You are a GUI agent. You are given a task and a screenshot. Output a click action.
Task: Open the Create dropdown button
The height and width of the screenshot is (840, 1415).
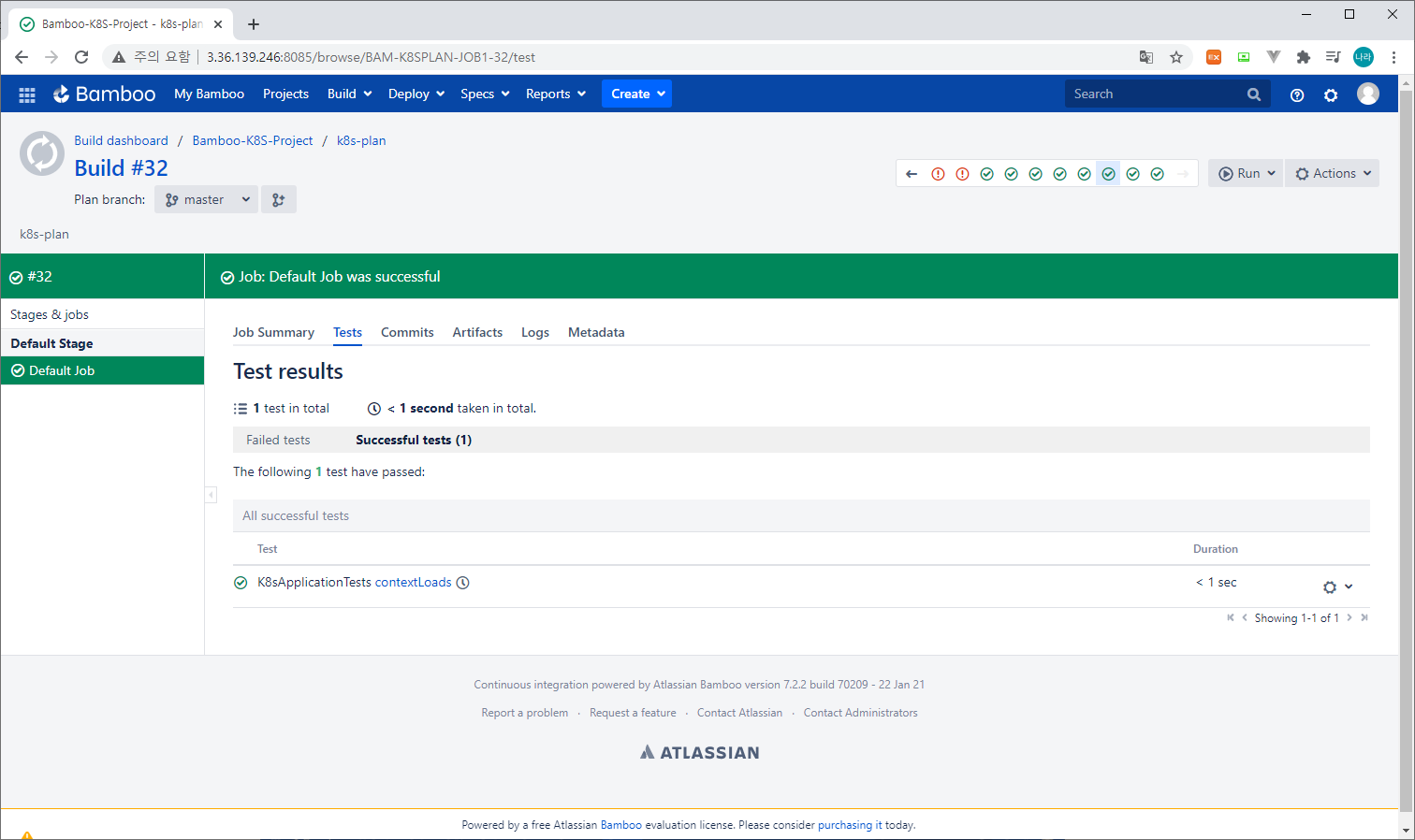click(x=637, y=94)
